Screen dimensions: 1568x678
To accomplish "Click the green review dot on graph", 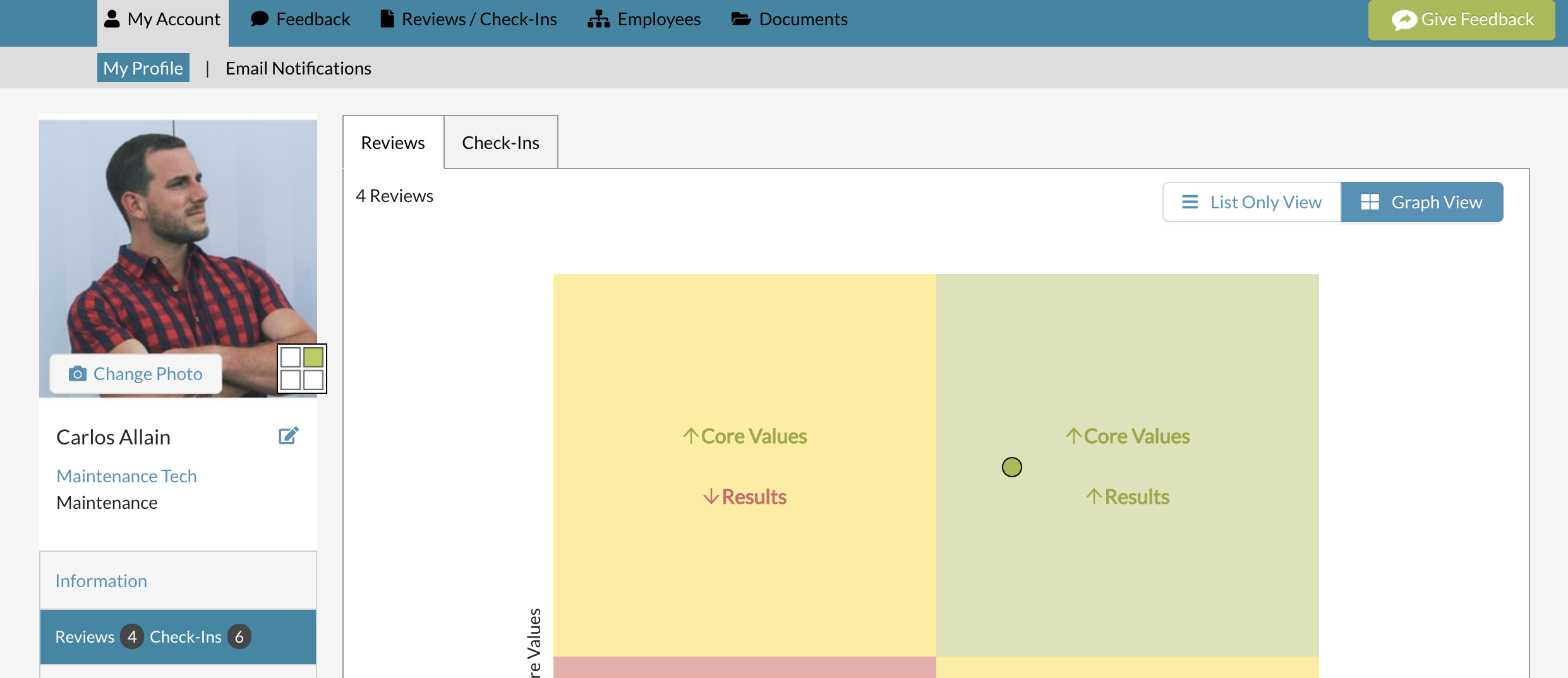I will pos(1011,467).
